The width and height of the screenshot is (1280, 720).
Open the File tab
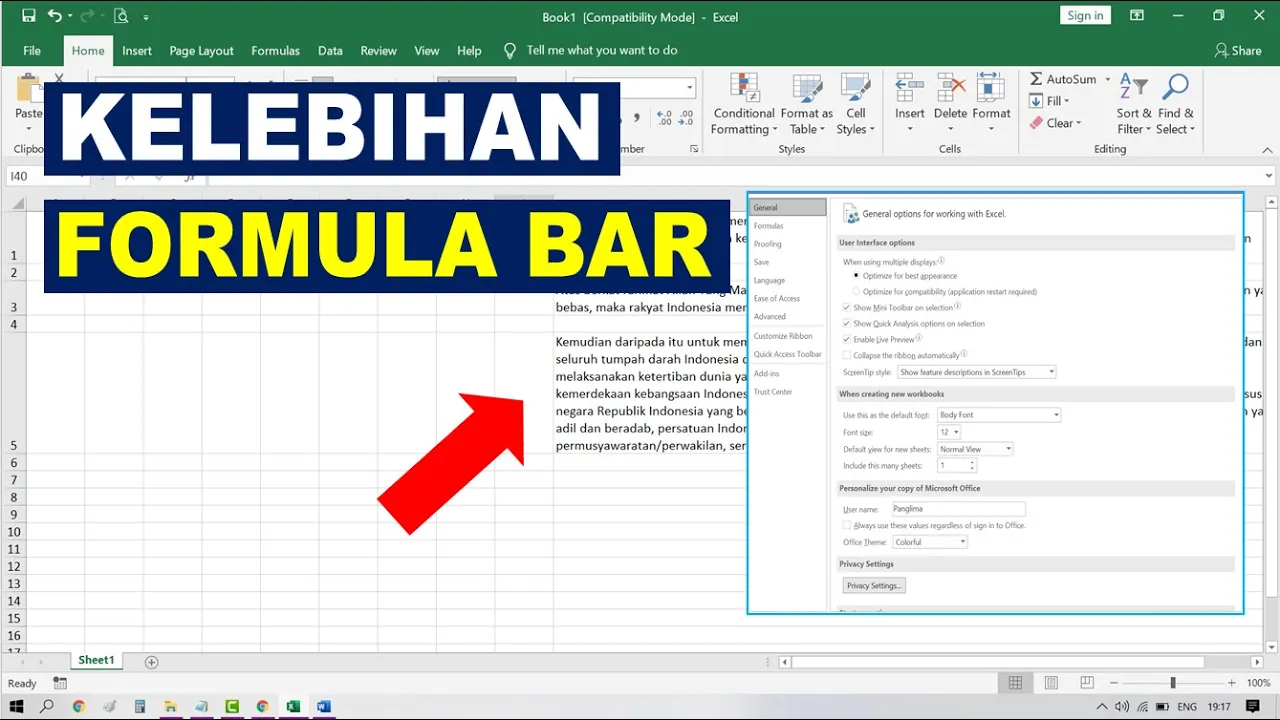pos(32,51)
